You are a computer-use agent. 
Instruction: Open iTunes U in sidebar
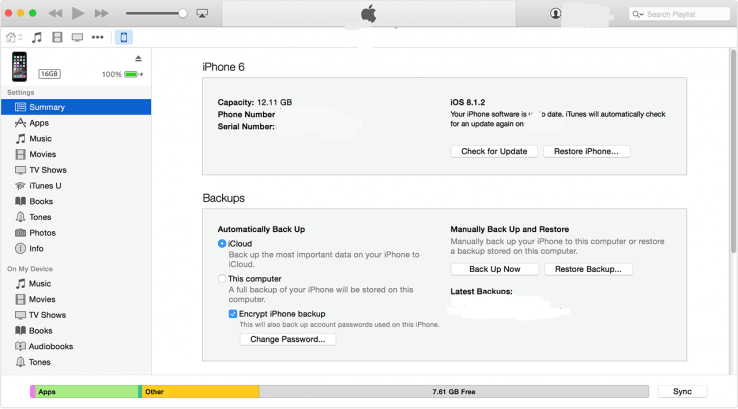pyautogui.click(x=76, y=185)
